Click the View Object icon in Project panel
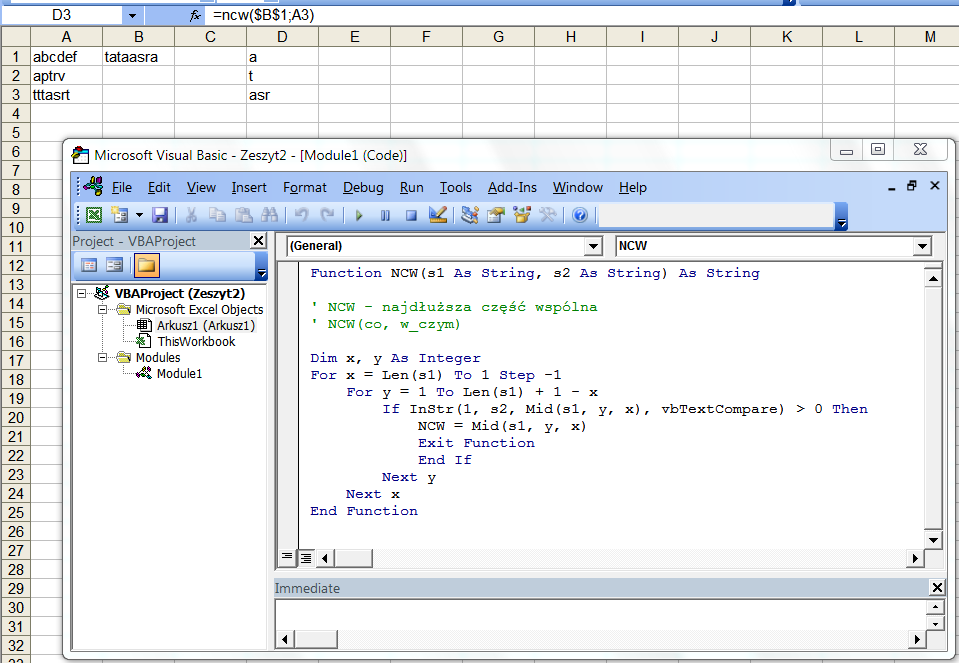Viewport: 959px width, 663px height. (114, 265)
